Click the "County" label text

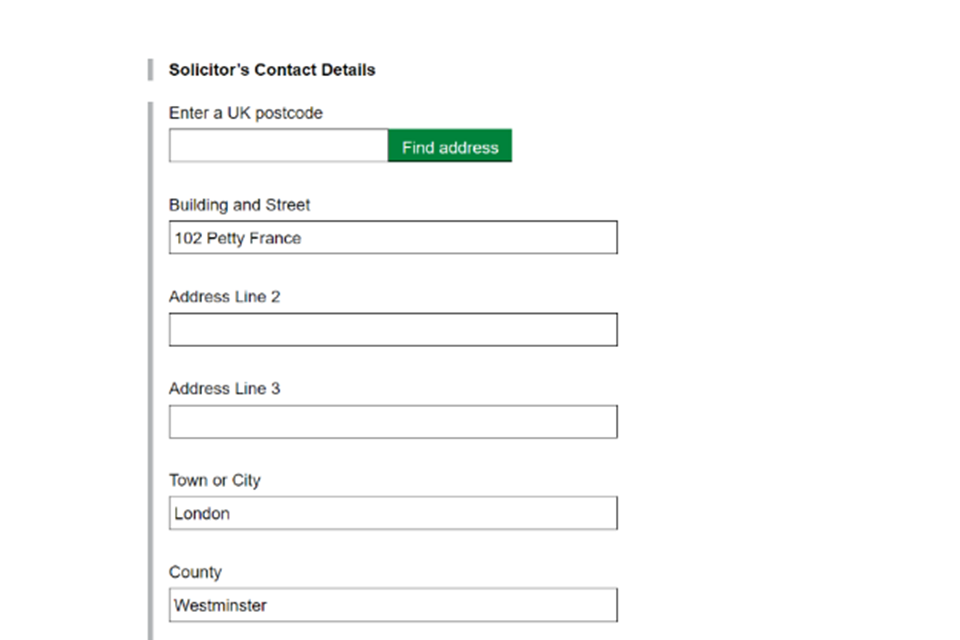click(195, 572)
